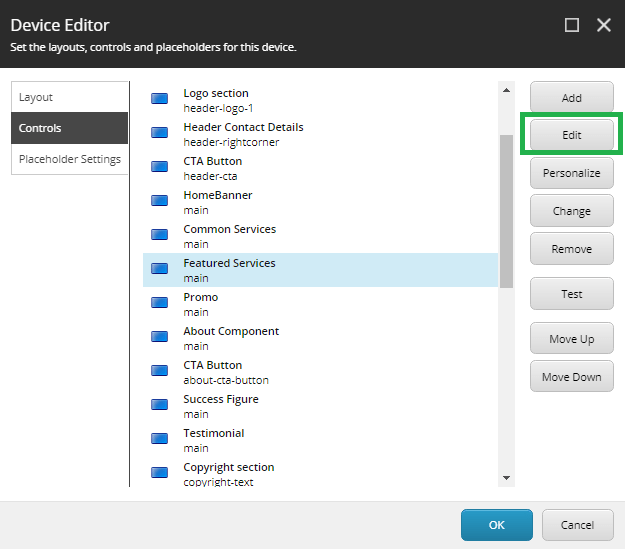Click the Header Contact Details rendering icon
The width and height of the screenshot is (625, 549).
[x=159, y=133]
